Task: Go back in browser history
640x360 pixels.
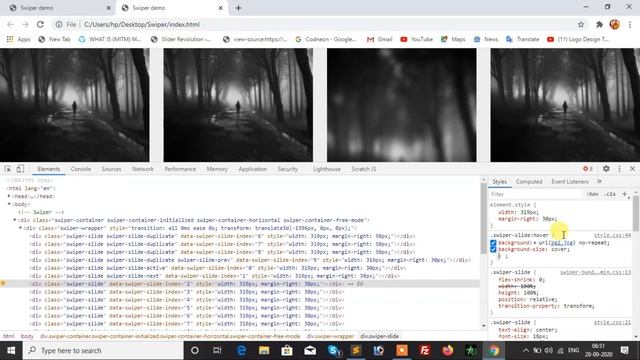Action: tap(10, 24)
